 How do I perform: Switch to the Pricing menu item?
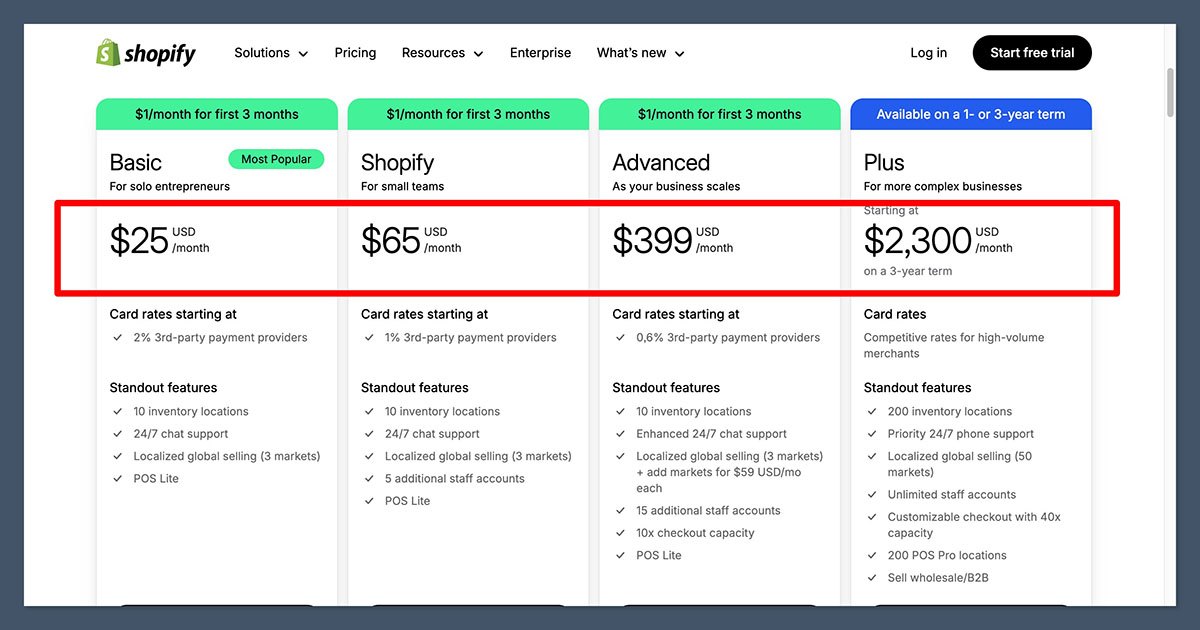[x=355, y=52]
